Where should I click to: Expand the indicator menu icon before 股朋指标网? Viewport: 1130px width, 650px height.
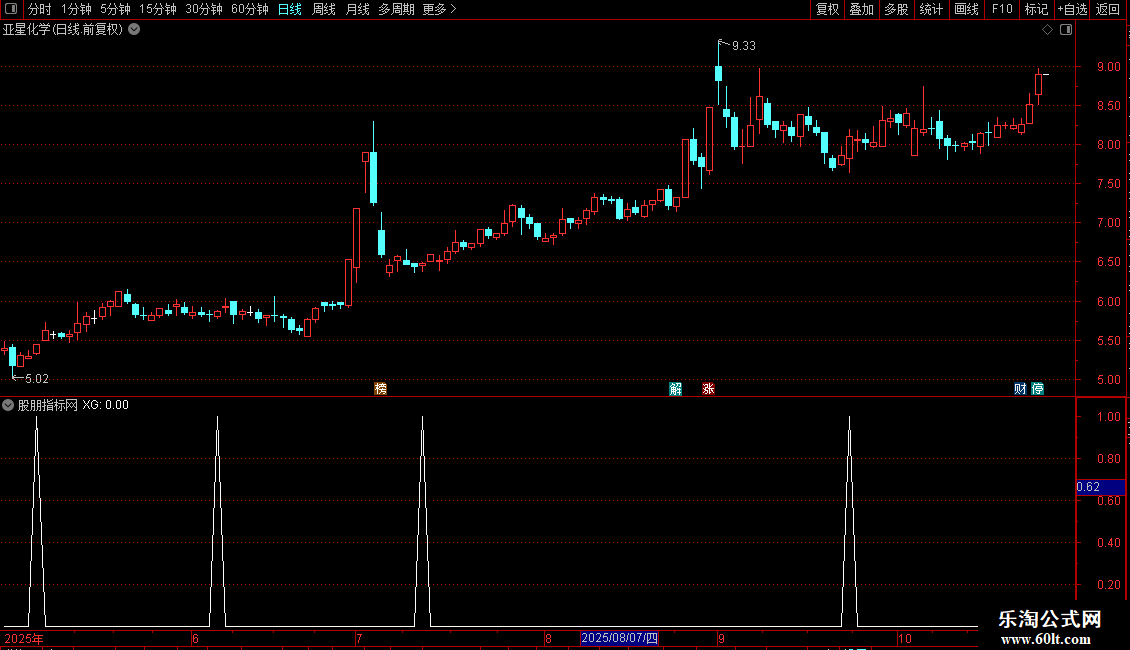(8, 405)
